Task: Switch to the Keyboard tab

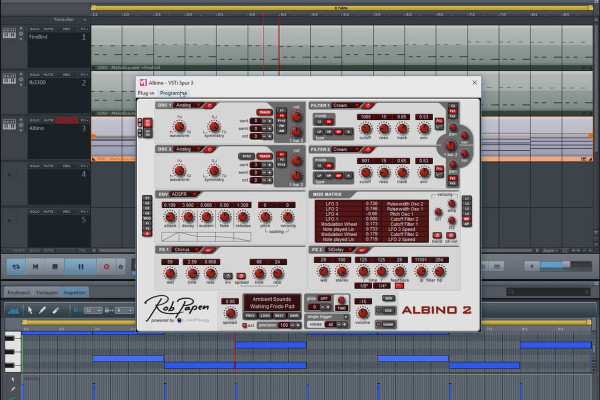Action: tap(18, 292)
